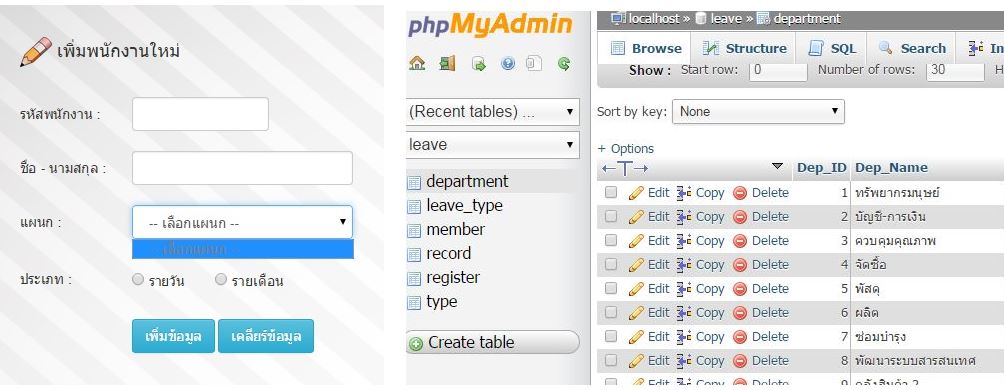Click the localhost server icon in breadcrumb
Viewport: 1004px width, 390px height.
click(618, 19)
